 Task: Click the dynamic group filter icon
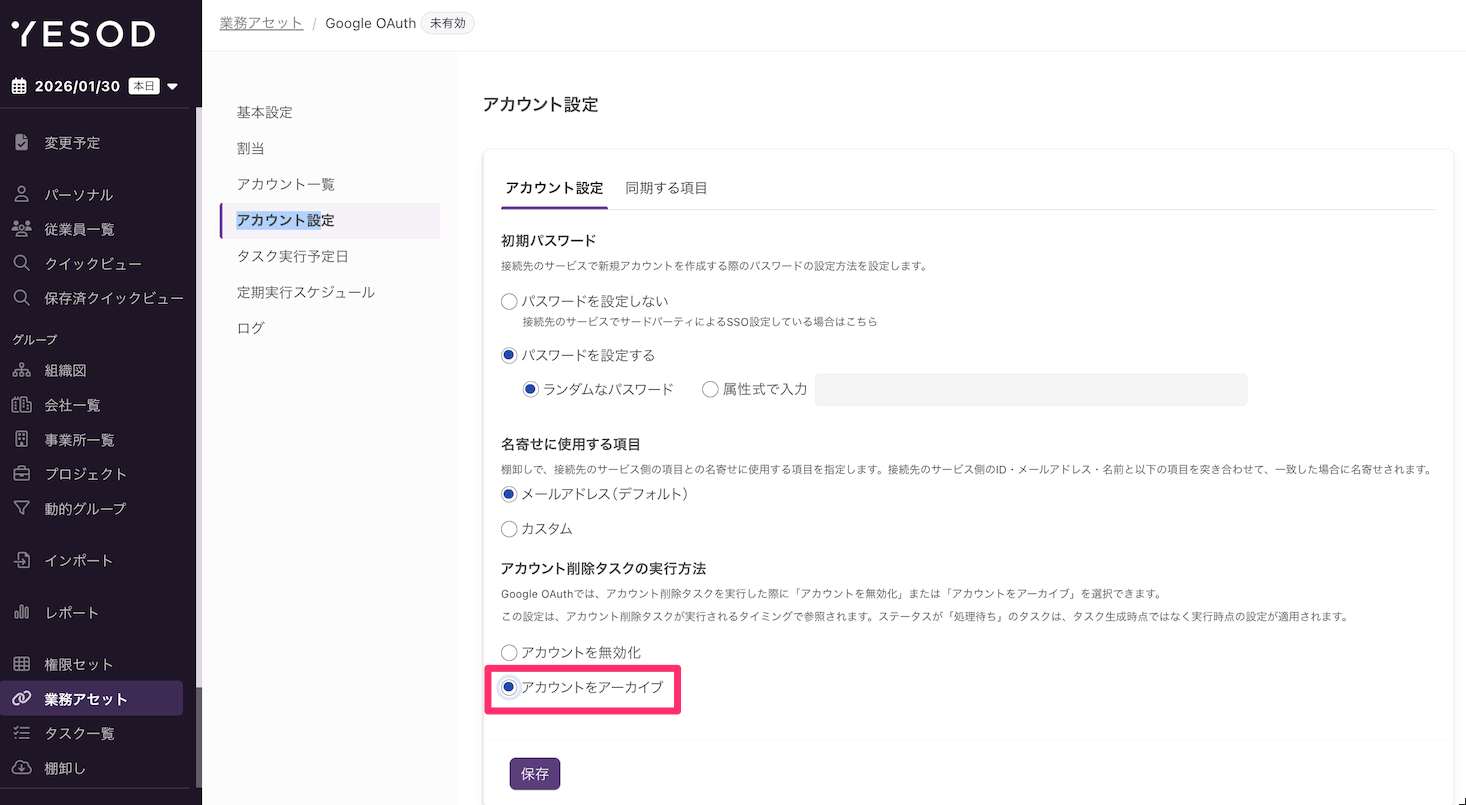tap(21, 509)
